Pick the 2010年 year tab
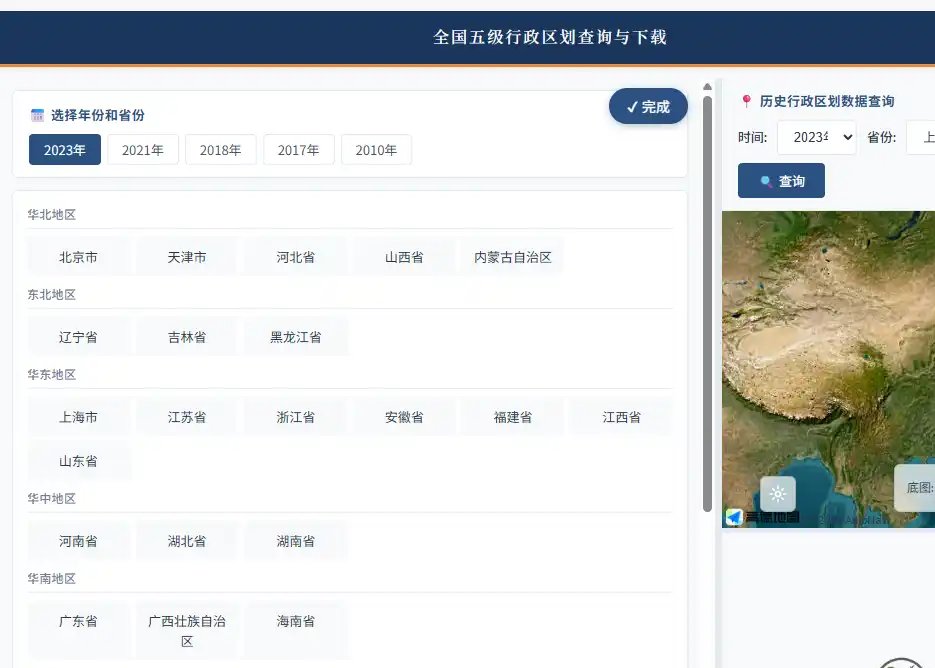Viewport: 935px width, 668px height. coord(376,150)
